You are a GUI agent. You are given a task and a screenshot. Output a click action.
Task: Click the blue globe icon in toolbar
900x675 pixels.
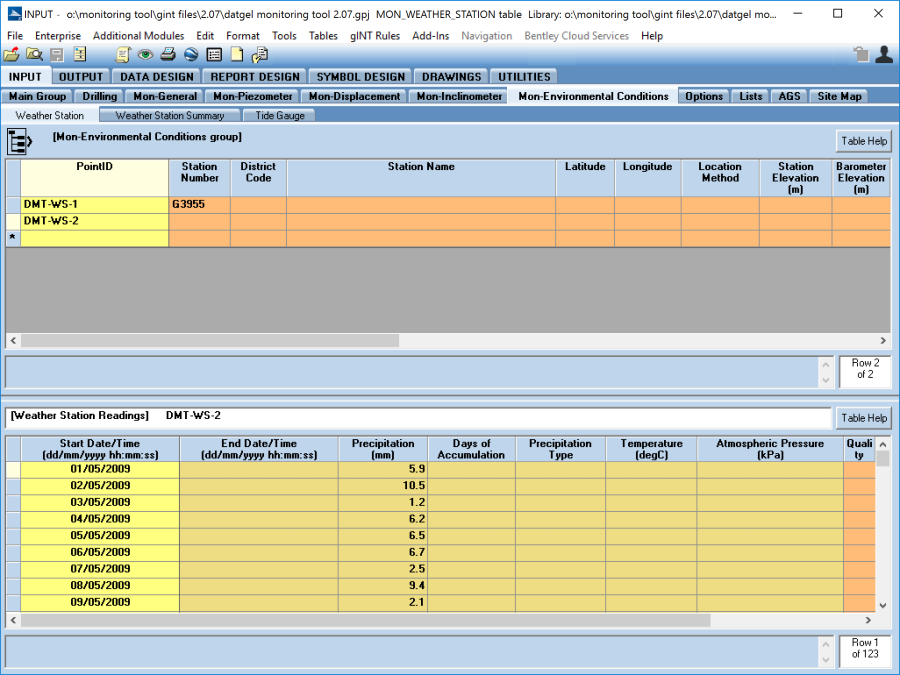point(191,55)
